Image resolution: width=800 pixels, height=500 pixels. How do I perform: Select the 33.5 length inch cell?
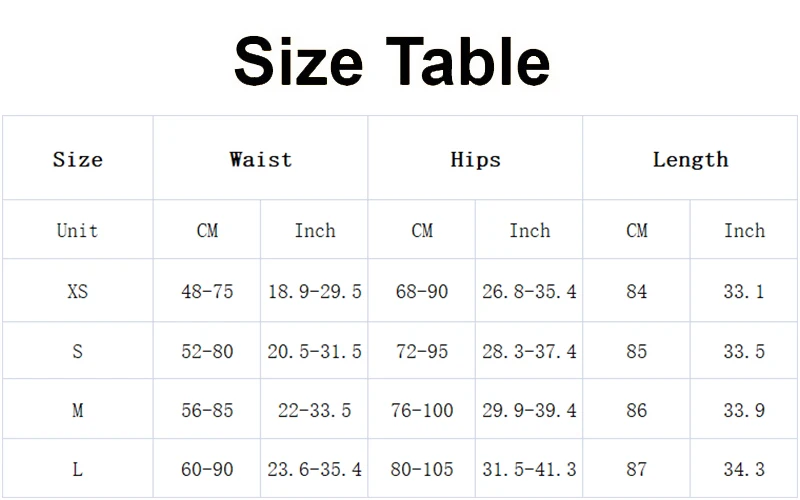pyautogui.click(x=744, y=351)
